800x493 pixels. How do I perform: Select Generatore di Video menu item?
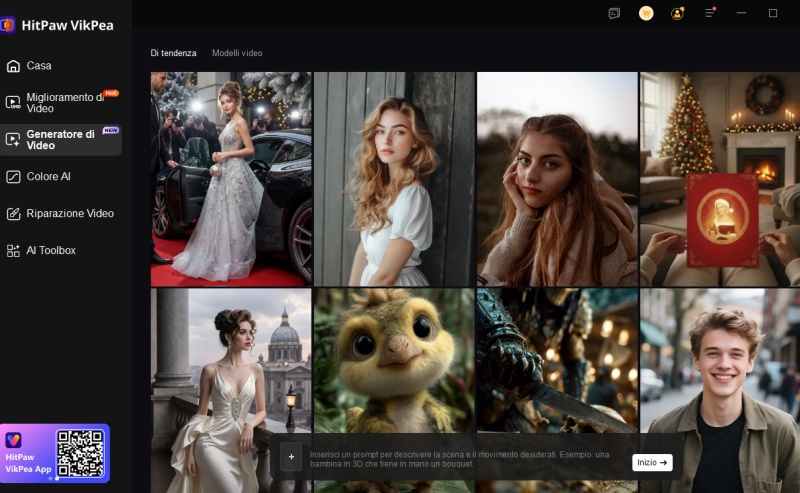pyautogui.click(x=61, y=140)
